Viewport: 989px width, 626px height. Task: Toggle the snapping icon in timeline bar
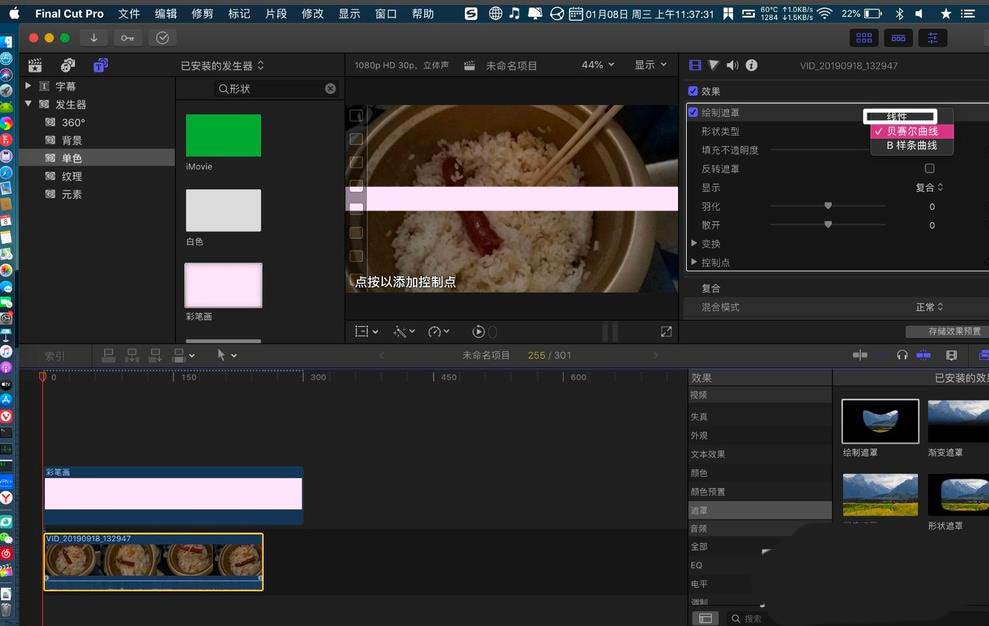tap(923, 355)
